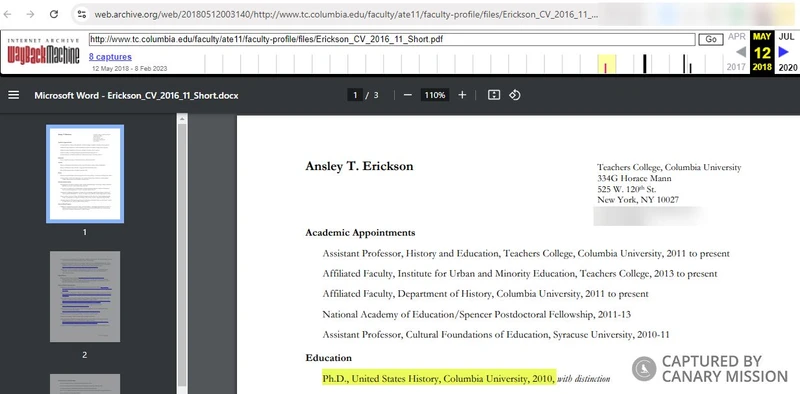Edit the Wayback Machine URL field
The width and height of the screenshot is (800, 394).
pyautogui.click(x=392, y=39)
